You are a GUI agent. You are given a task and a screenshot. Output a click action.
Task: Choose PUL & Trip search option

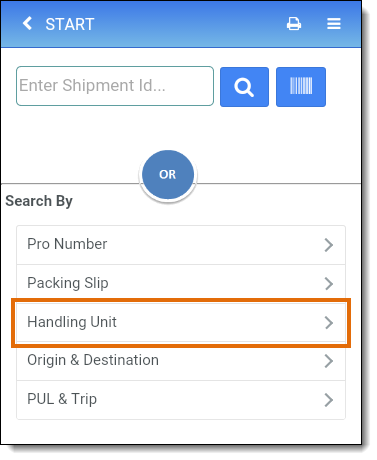pyautogui.click(x=181, y=400)
